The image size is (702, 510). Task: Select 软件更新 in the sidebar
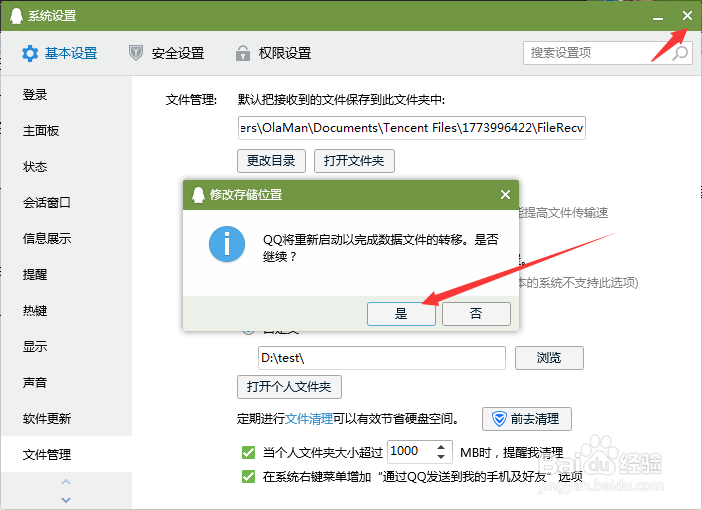[66, 419]
